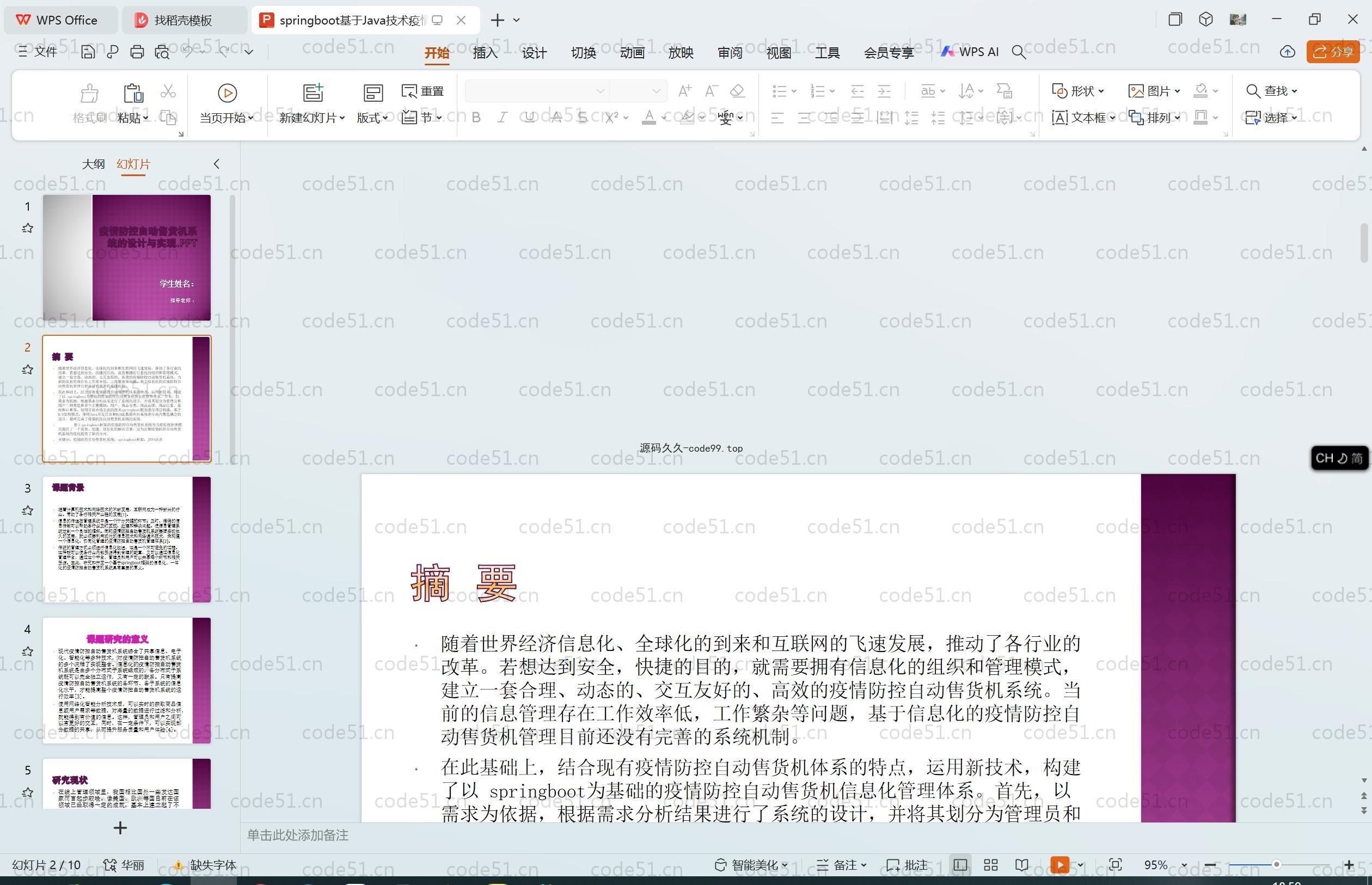Click the decrease indent icon

857,91
